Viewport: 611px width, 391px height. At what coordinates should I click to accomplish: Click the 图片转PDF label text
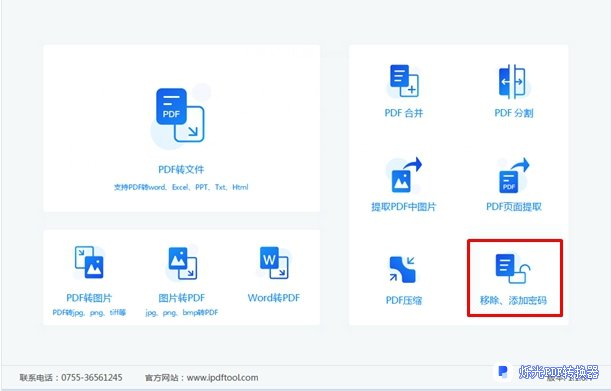point(182,298)
